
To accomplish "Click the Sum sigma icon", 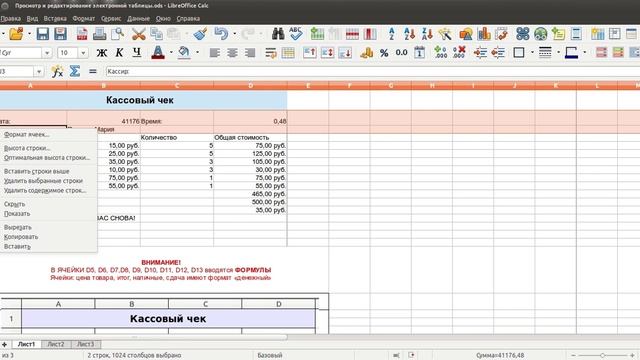I will 75,71.
